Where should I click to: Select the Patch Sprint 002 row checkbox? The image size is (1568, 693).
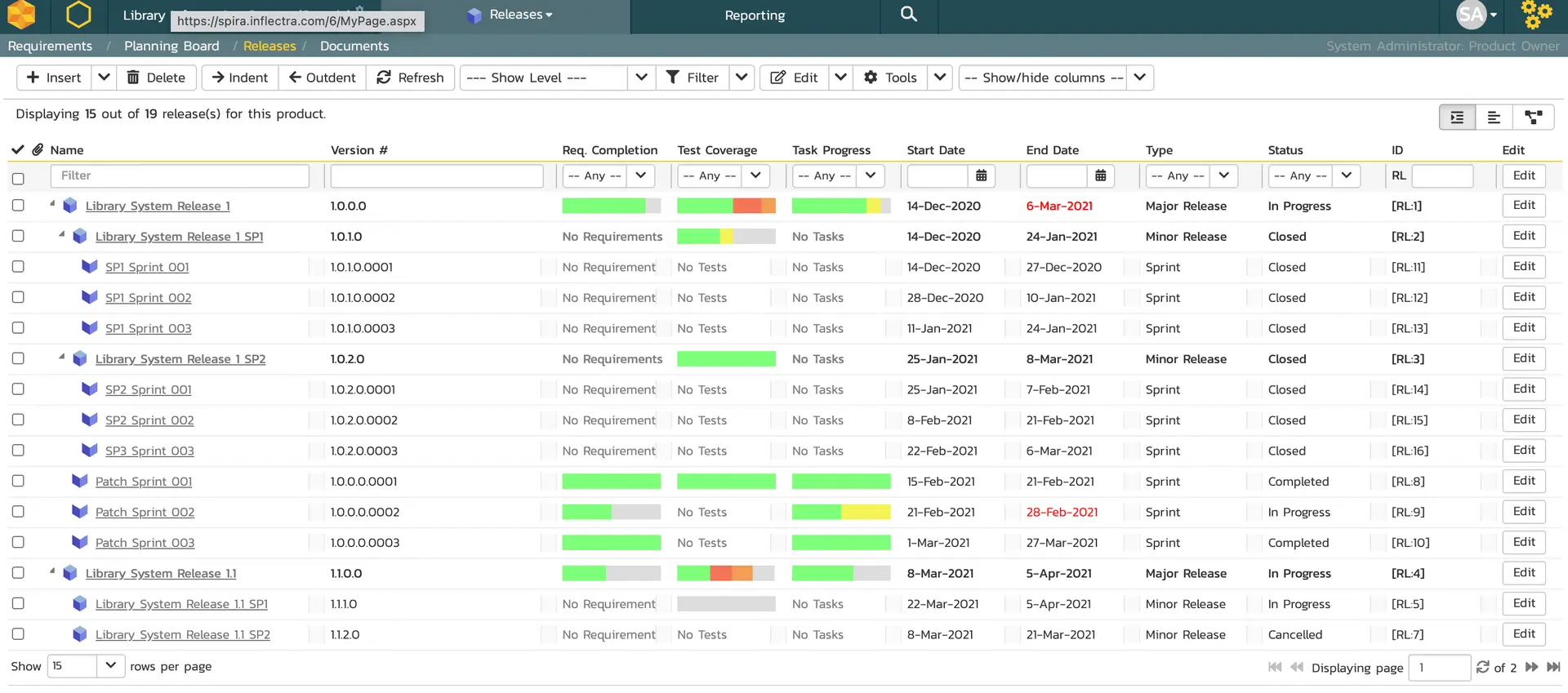point(18,512)
